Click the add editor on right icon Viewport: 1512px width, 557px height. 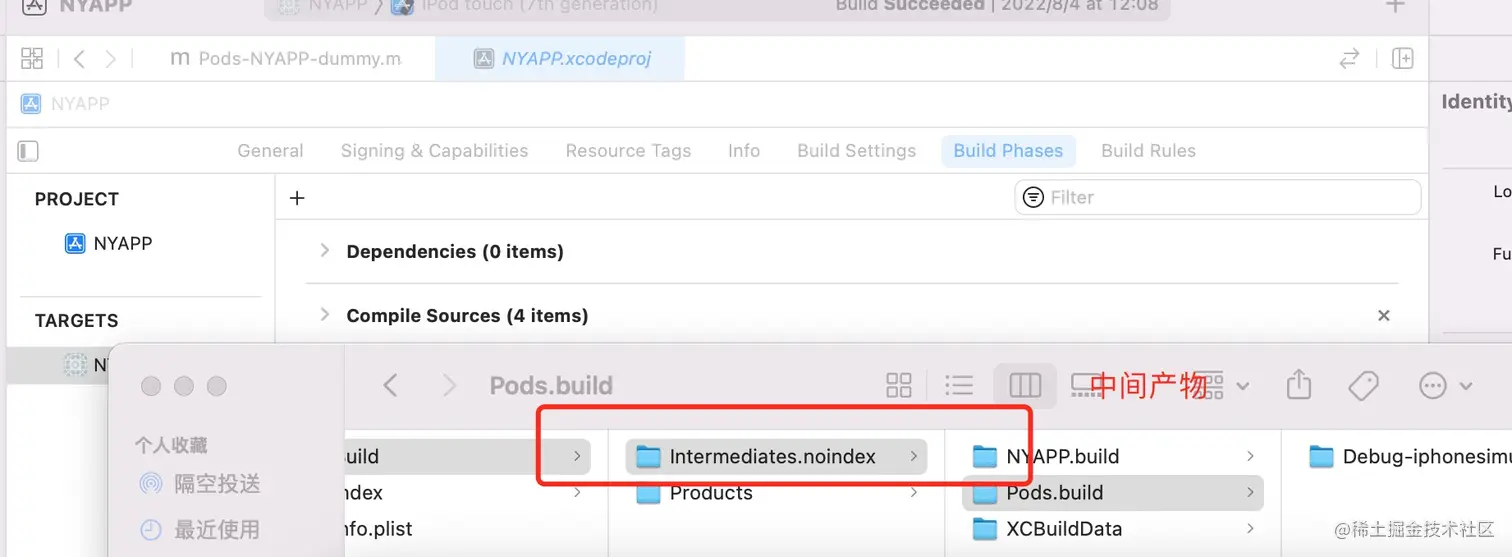1403,59
